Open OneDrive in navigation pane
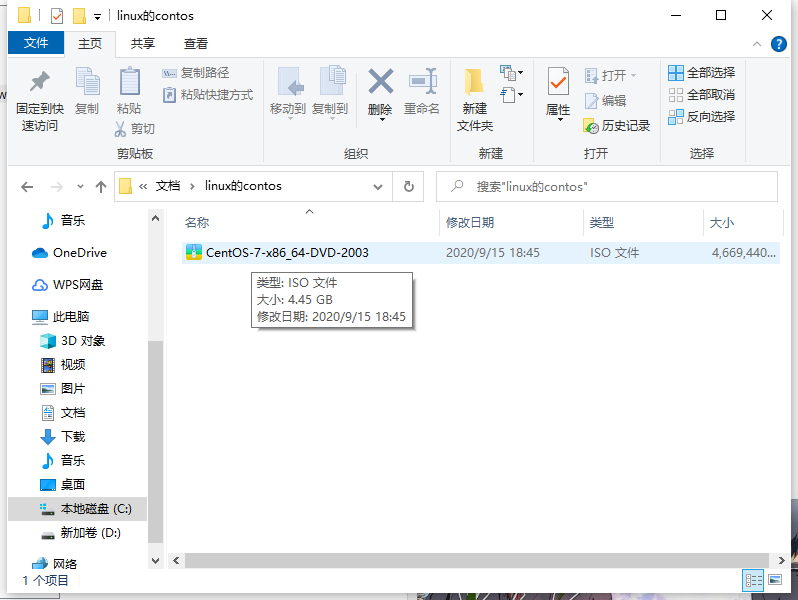This screenshot has height=600, width=798. tap(69, 252)
